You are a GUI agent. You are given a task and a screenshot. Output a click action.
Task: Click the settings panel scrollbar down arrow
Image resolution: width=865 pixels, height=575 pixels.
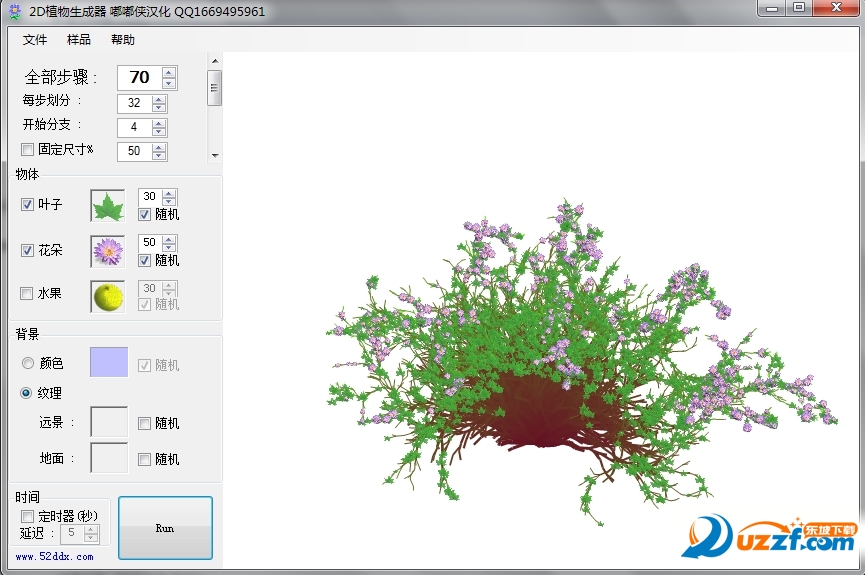coord(215,156)
